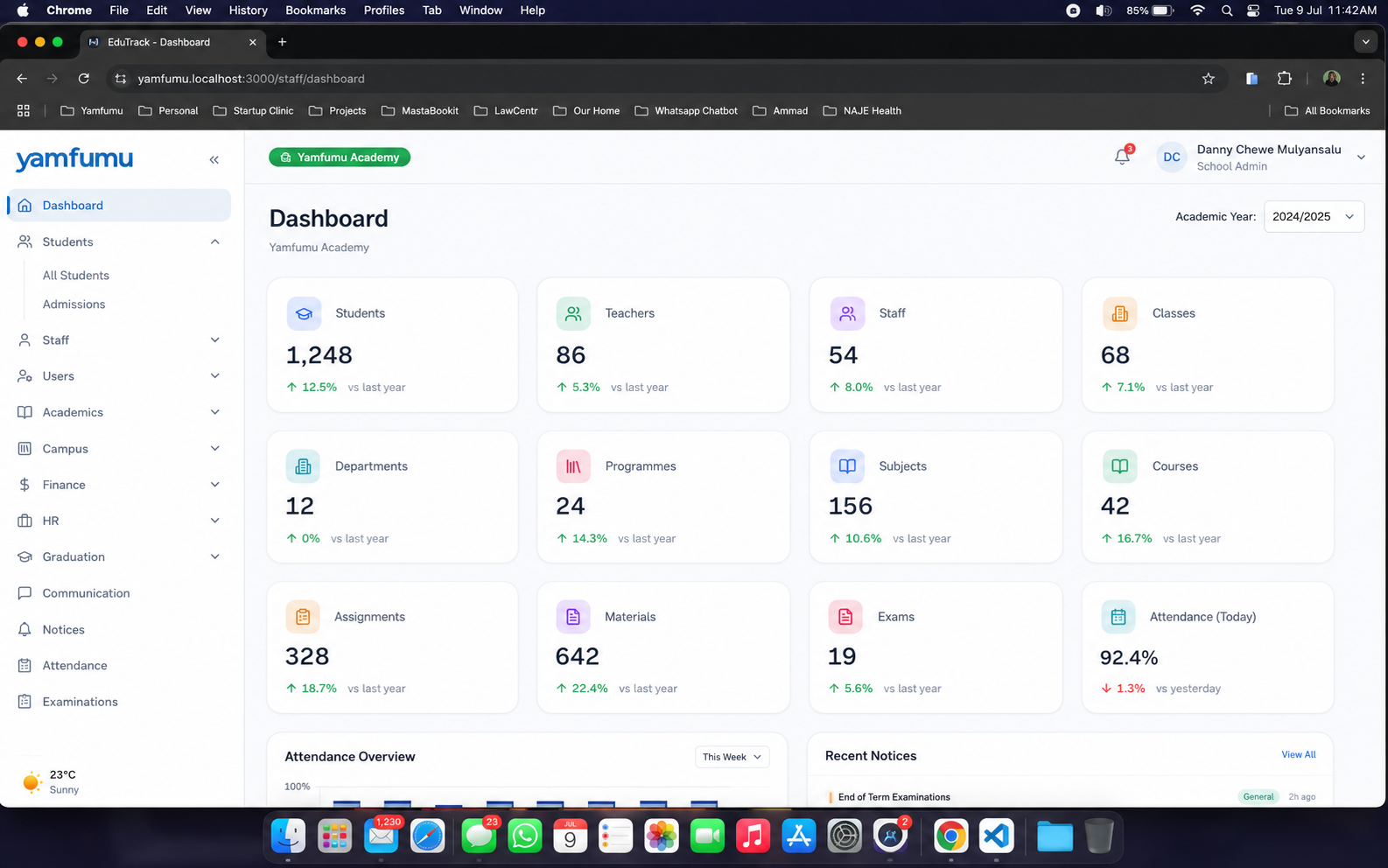Screen dimensions: 1388x868
Task: Open WhatsApp from the dock
Action: click(525, 836)
